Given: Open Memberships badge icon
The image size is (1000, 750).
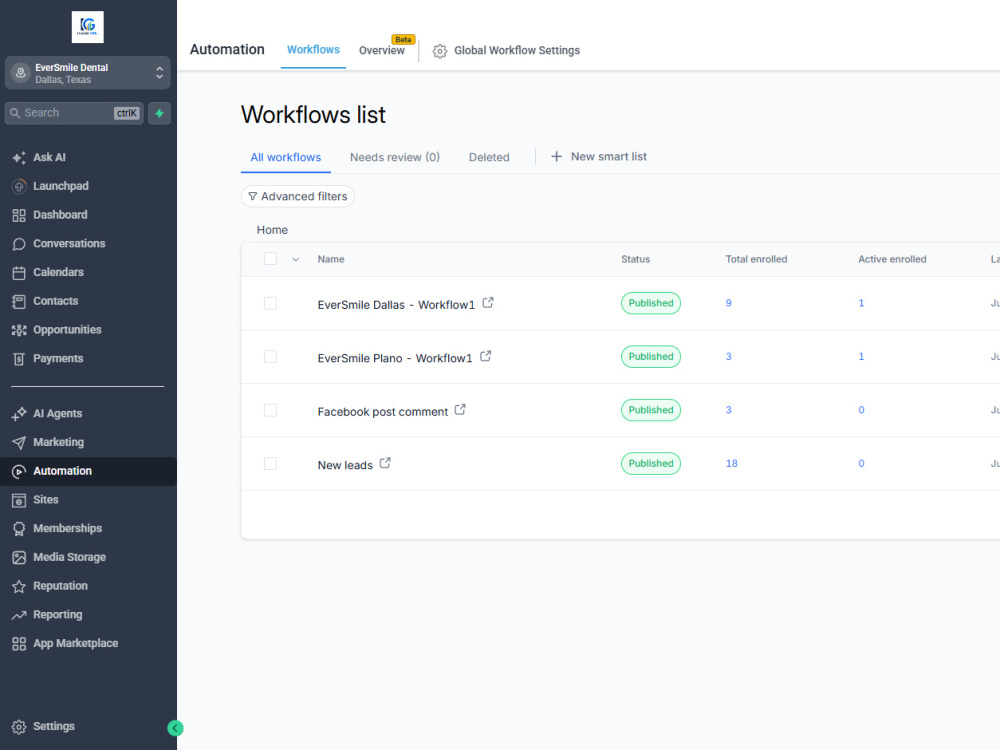Looking at the screenshot, I should [x=19, y=529].
